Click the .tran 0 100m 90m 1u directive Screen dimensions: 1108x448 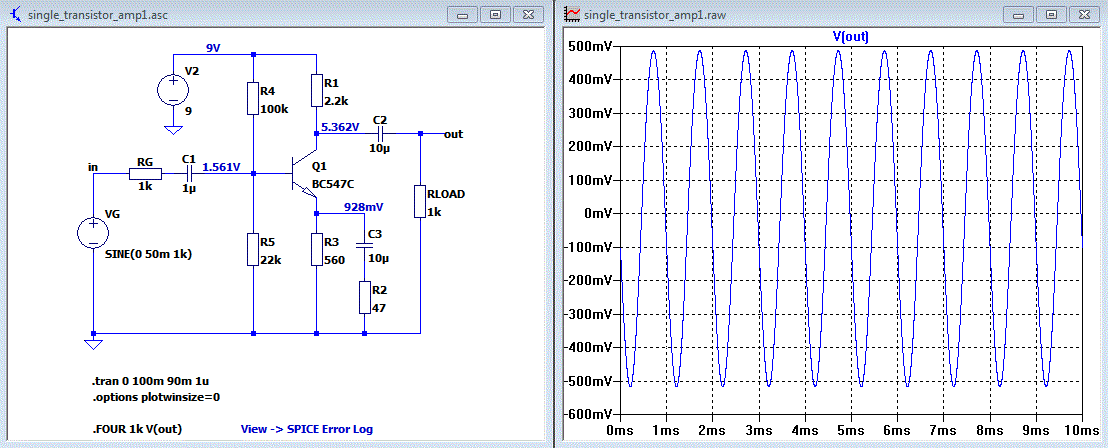pos(153,382)
